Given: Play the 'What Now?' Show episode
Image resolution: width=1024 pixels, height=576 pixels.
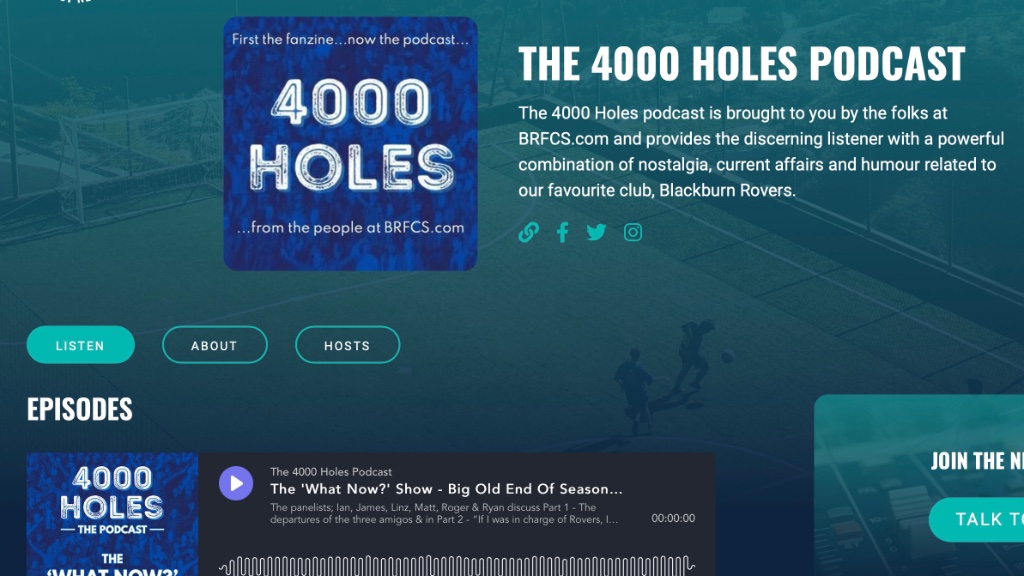Looking at the screenshot, I should pos(236,484).
